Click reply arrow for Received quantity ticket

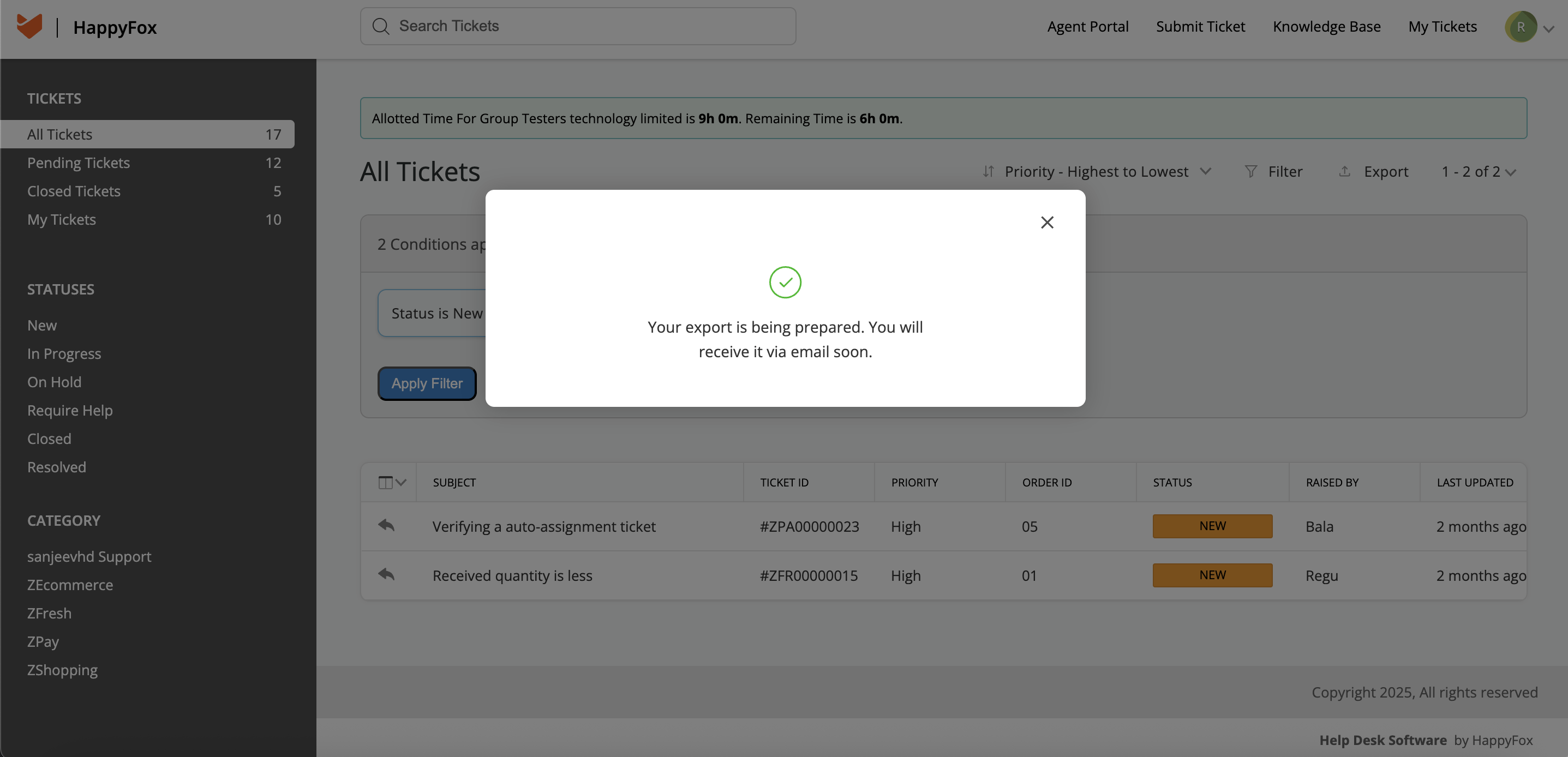click(386, 574)
